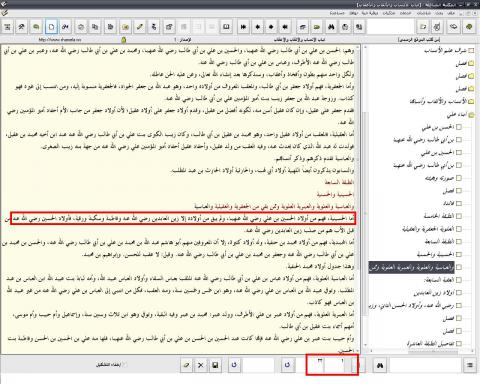
Task: Check the box for الطبقة الخامسة
Action: [x=459, y=216]
